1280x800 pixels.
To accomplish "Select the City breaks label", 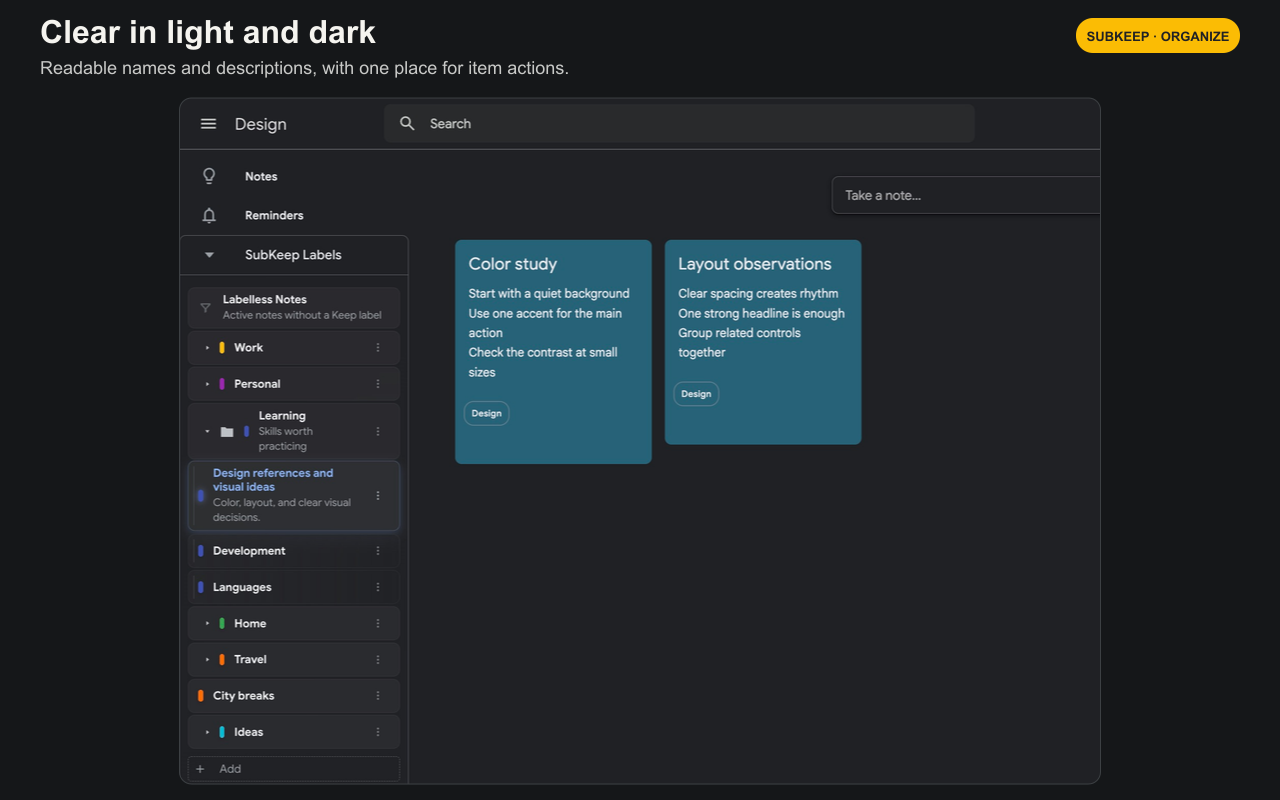I will 294,696.
